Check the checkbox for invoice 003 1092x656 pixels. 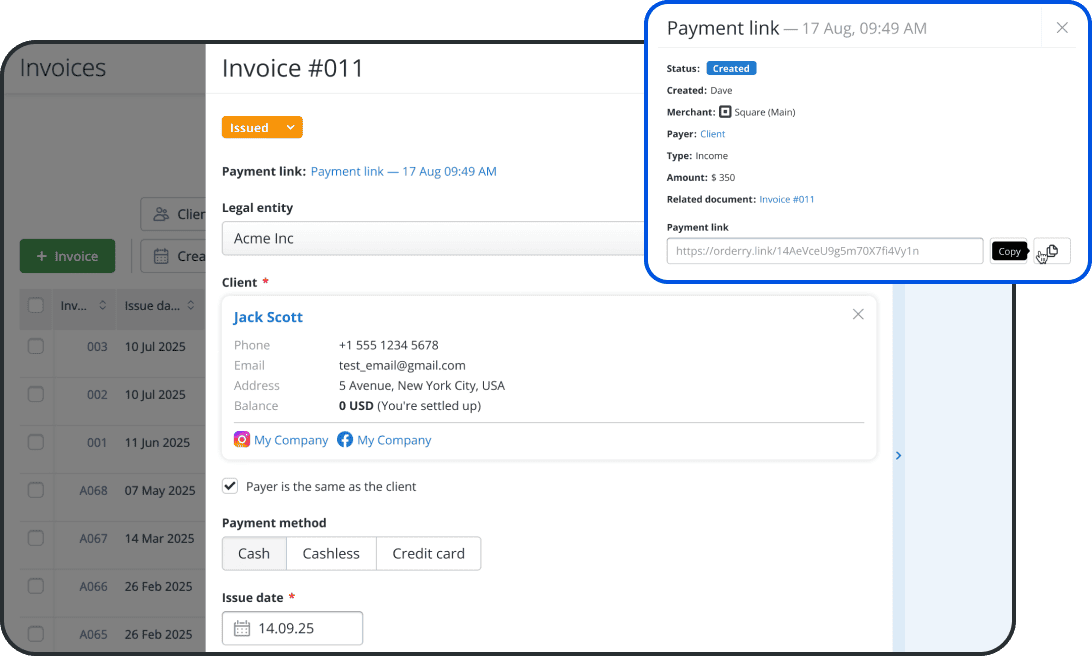coord(35,346)
